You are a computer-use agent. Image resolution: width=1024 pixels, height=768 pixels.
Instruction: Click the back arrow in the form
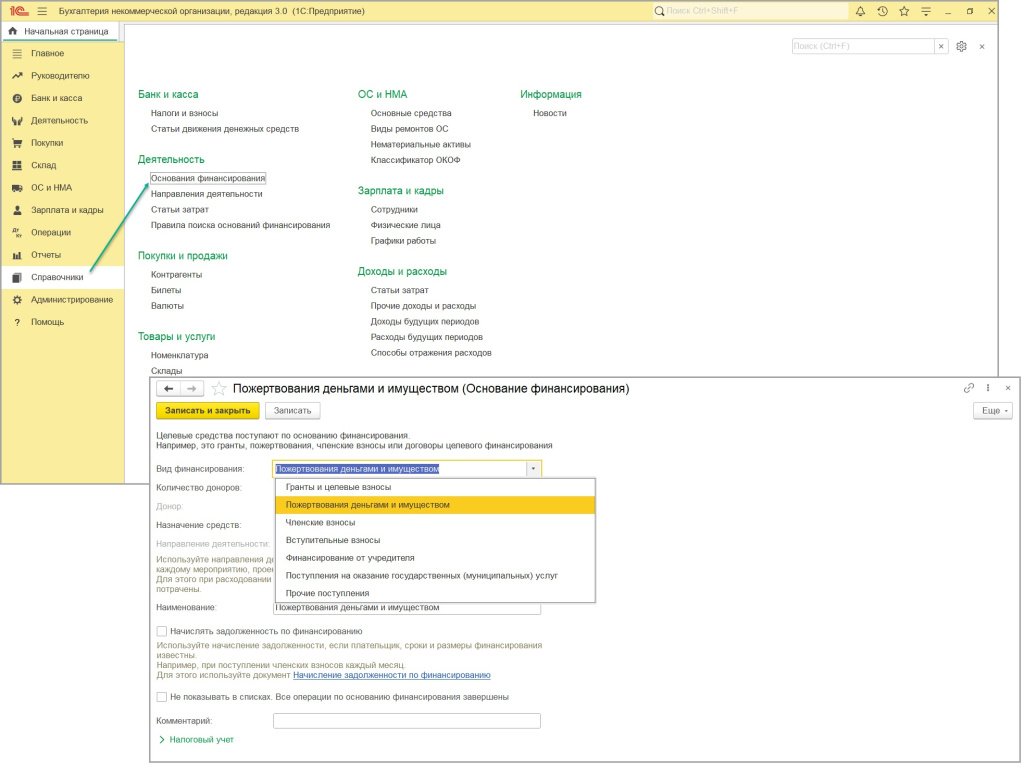pos(169,388)
